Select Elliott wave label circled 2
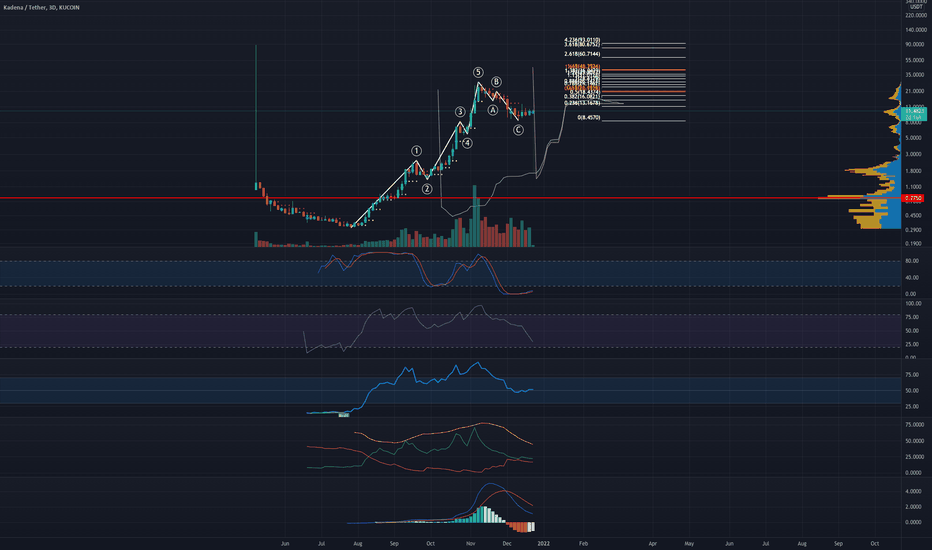This screenshot has width=932, height=550. point(427,189)
